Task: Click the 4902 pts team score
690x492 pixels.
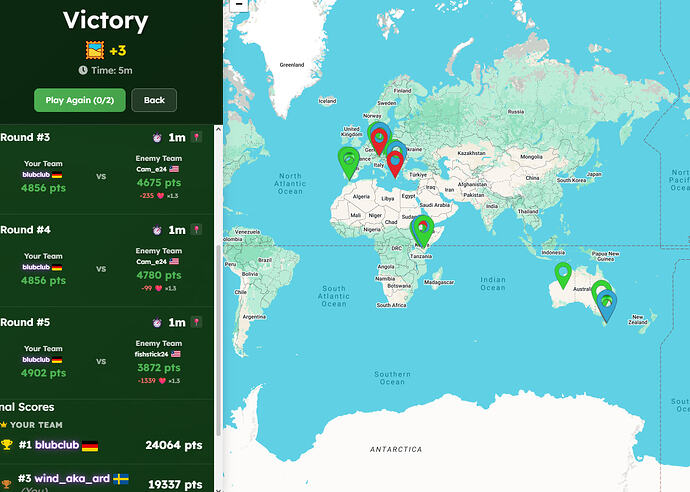Action: pos(44,373)
